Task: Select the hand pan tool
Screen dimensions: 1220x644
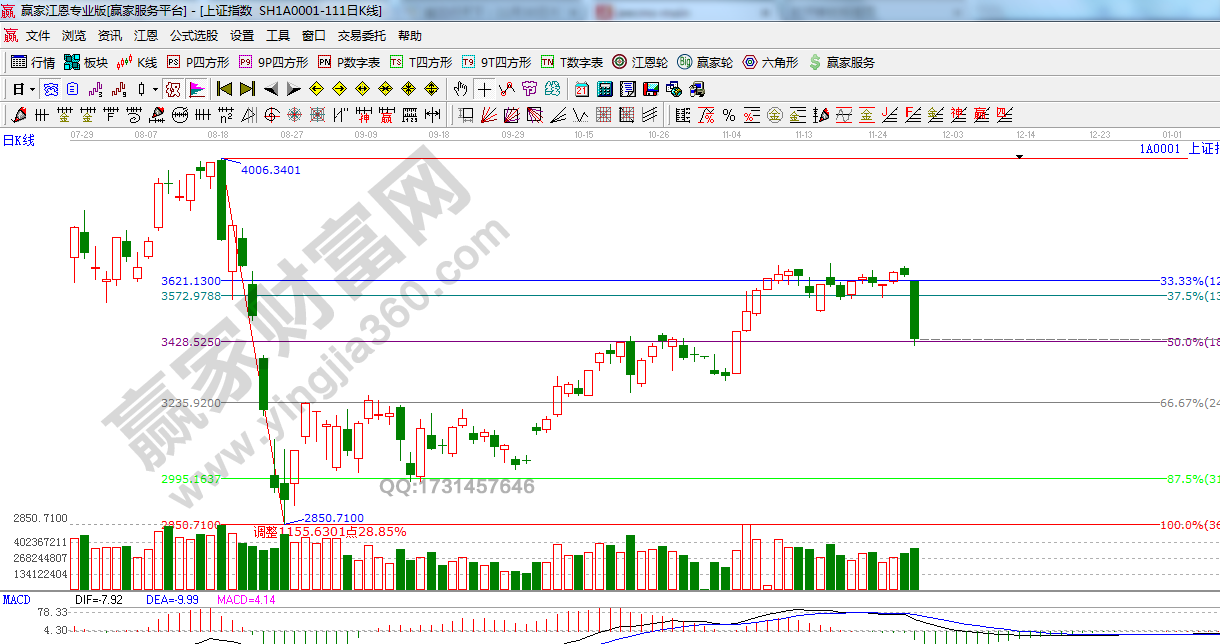Action: point(461,89)
